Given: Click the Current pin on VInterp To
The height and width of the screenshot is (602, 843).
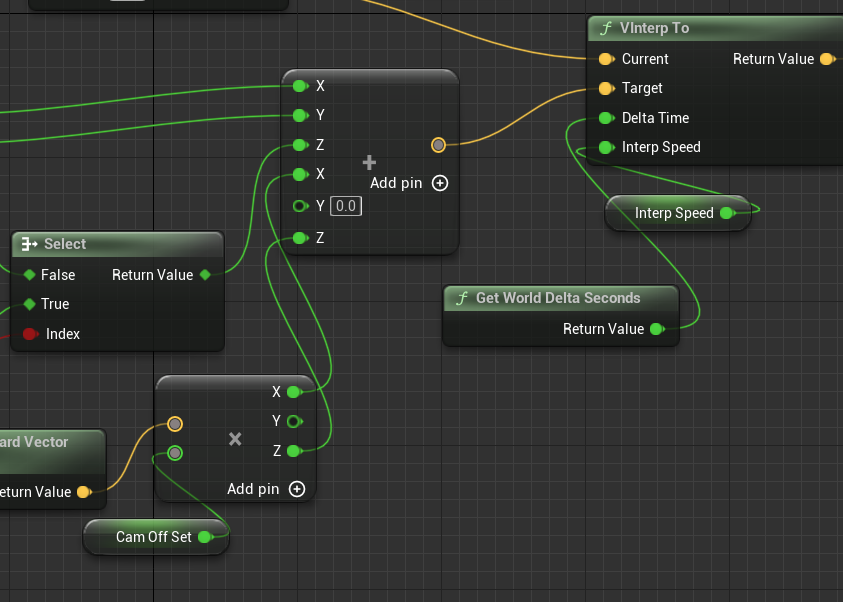Looking at the screenshot, I should [x=606, y=59].
